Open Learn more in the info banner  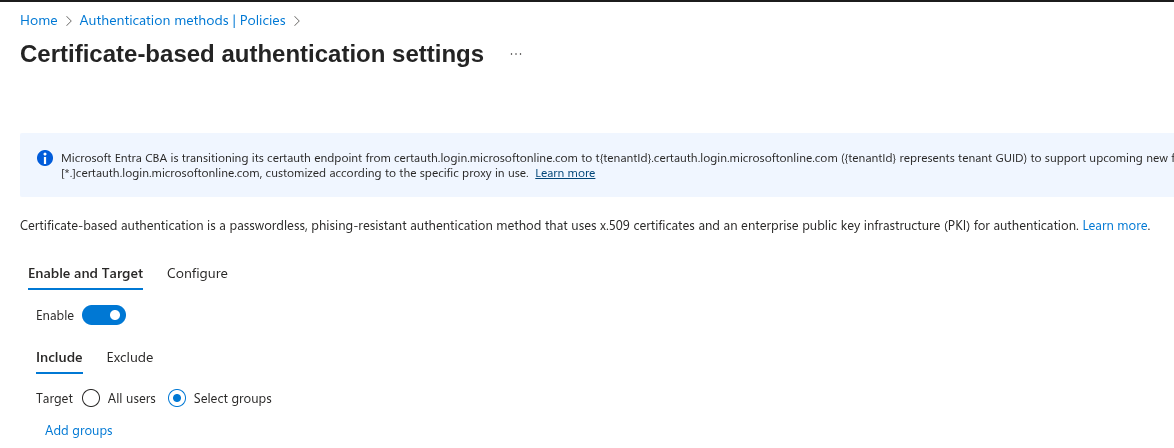pyautogui.click(x=565, y=173)
